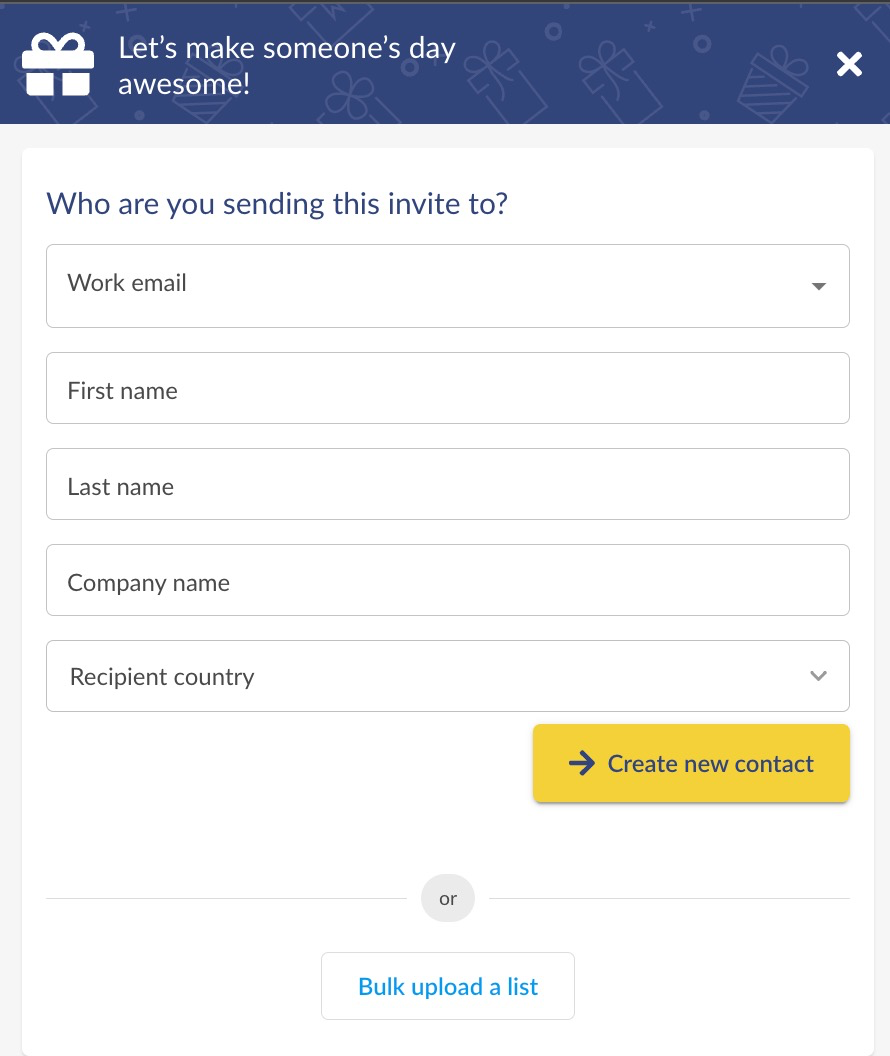Viewport: 890px width, 1056px height.
Task: Click the arrow icon on Create new contact
Action: pyautogui.click(x=582, y=763)
